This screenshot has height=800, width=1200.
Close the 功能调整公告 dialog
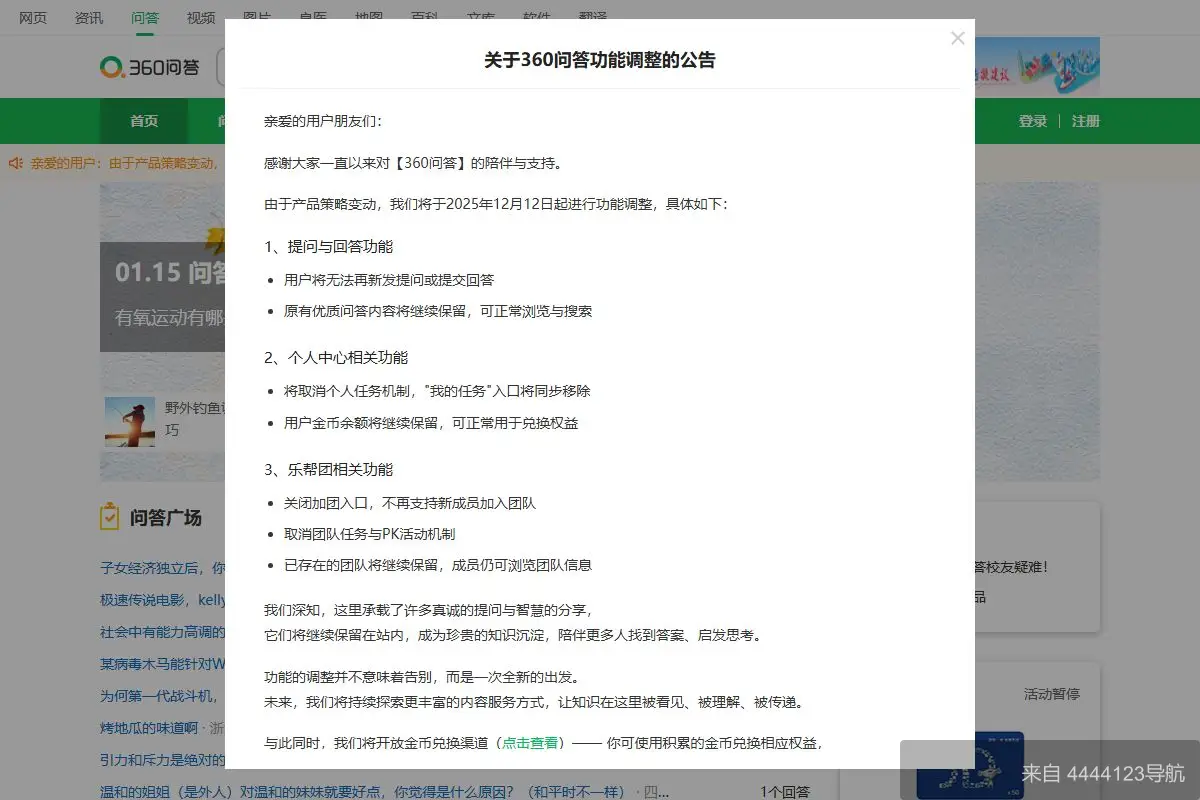point(957,38)
